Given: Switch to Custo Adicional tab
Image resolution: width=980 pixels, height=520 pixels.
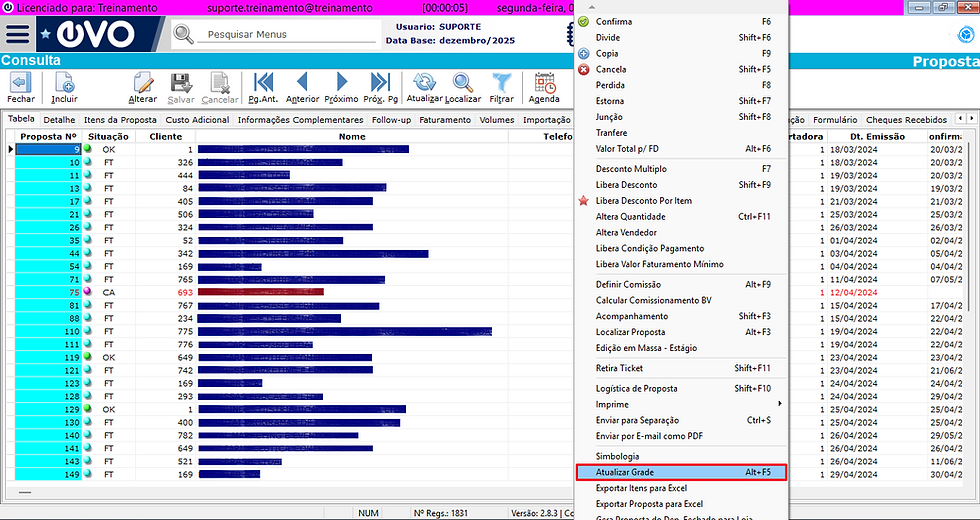Looking at the screenshot, I should (198, 119).
